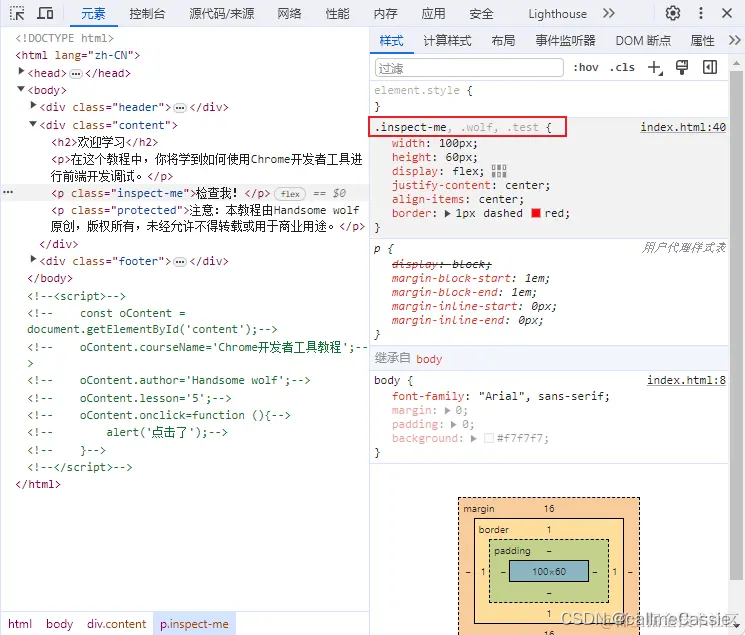Open the paintbrush rendering emulation icon
745x635 pixels.
click(x=682, y=67)
